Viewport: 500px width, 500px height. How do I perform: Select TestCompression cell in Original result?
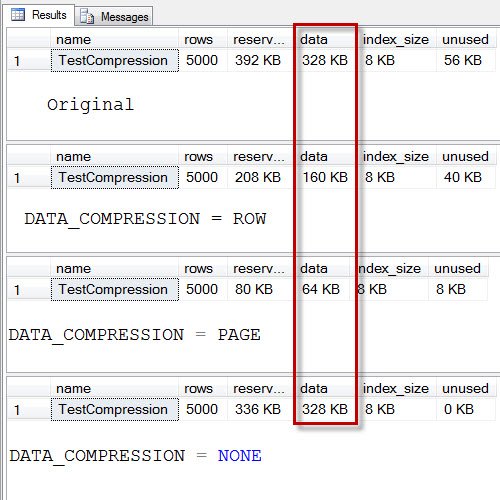[115, 60]
